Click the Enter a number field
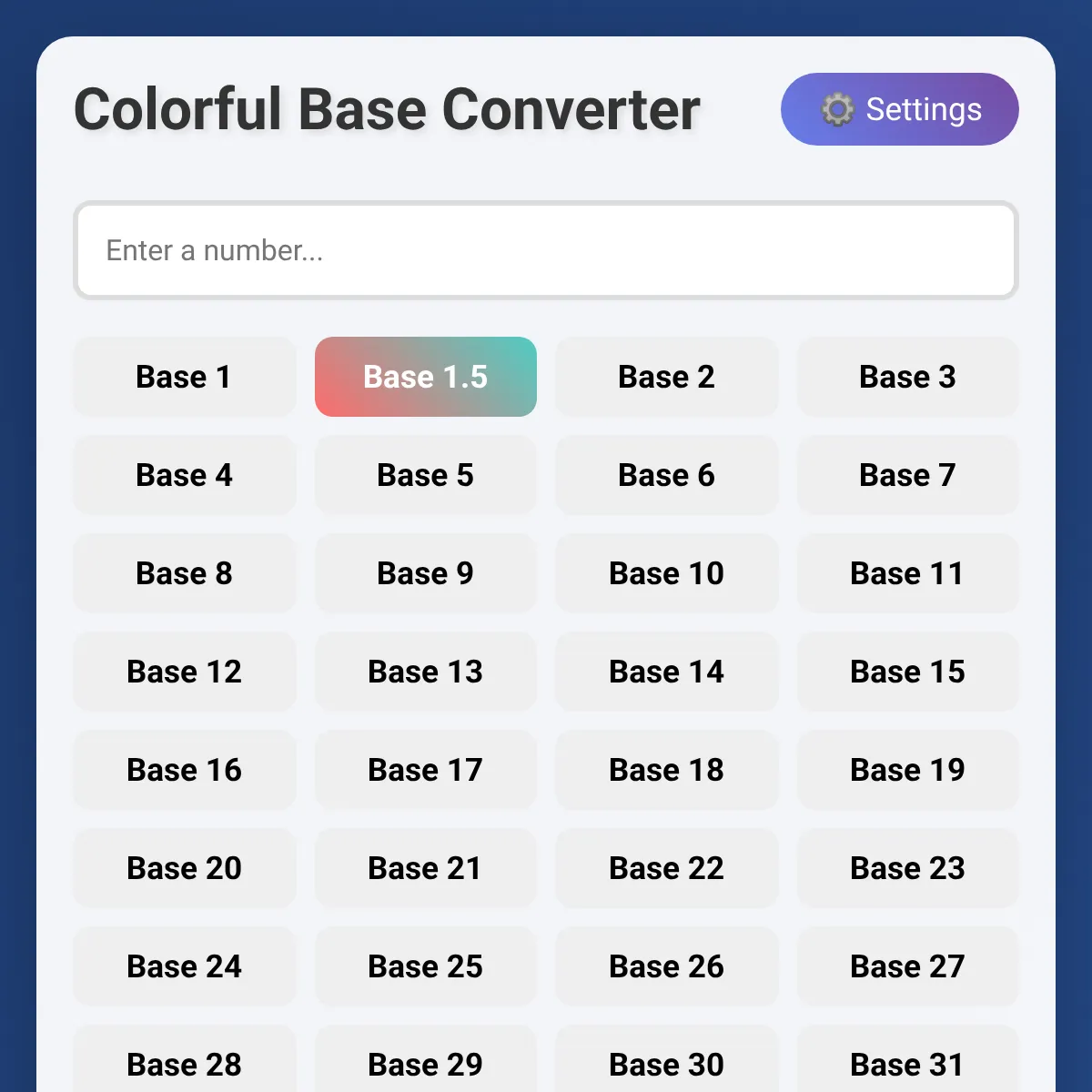1092x1092 pixels. [x=546, y=250]
